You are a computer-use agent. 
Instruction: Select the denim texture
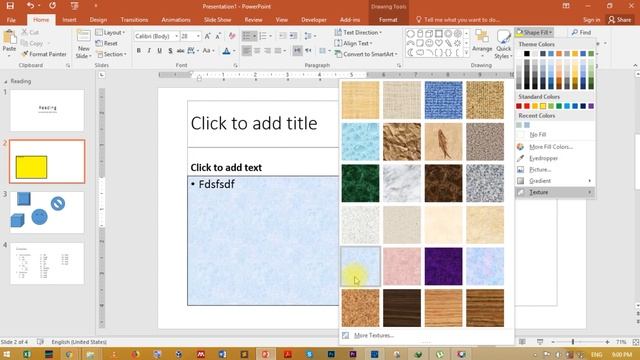(x=443, y=100)
